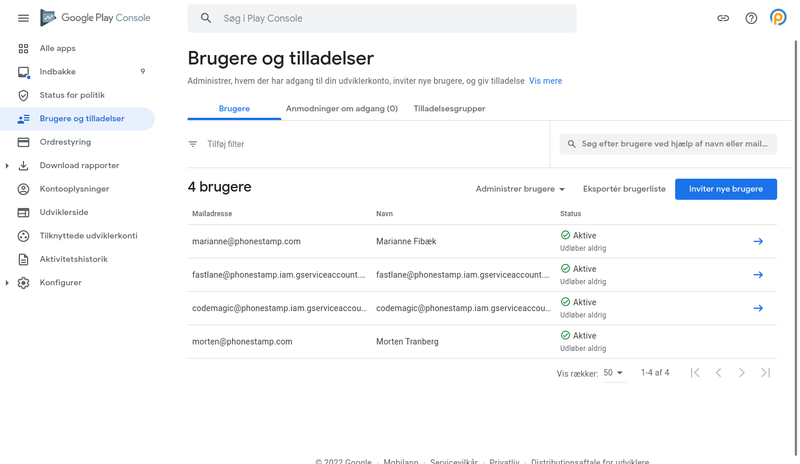Open marianne@phonestamp.com details arrow
The image size is (800, 464).
coord(758,241)
